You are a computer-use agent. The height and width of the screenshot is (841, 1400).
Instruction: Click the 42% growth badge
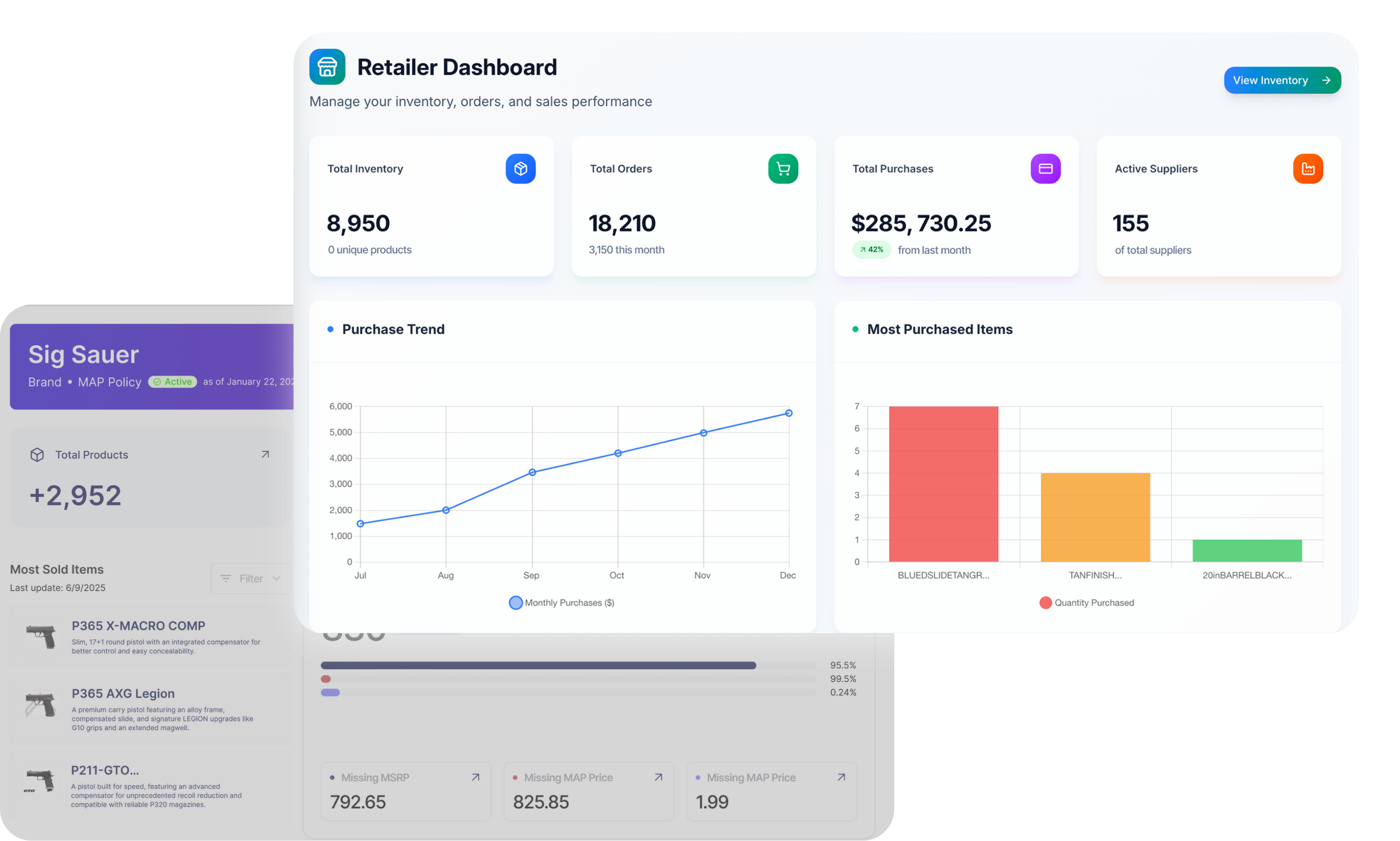tap(871, 250)
